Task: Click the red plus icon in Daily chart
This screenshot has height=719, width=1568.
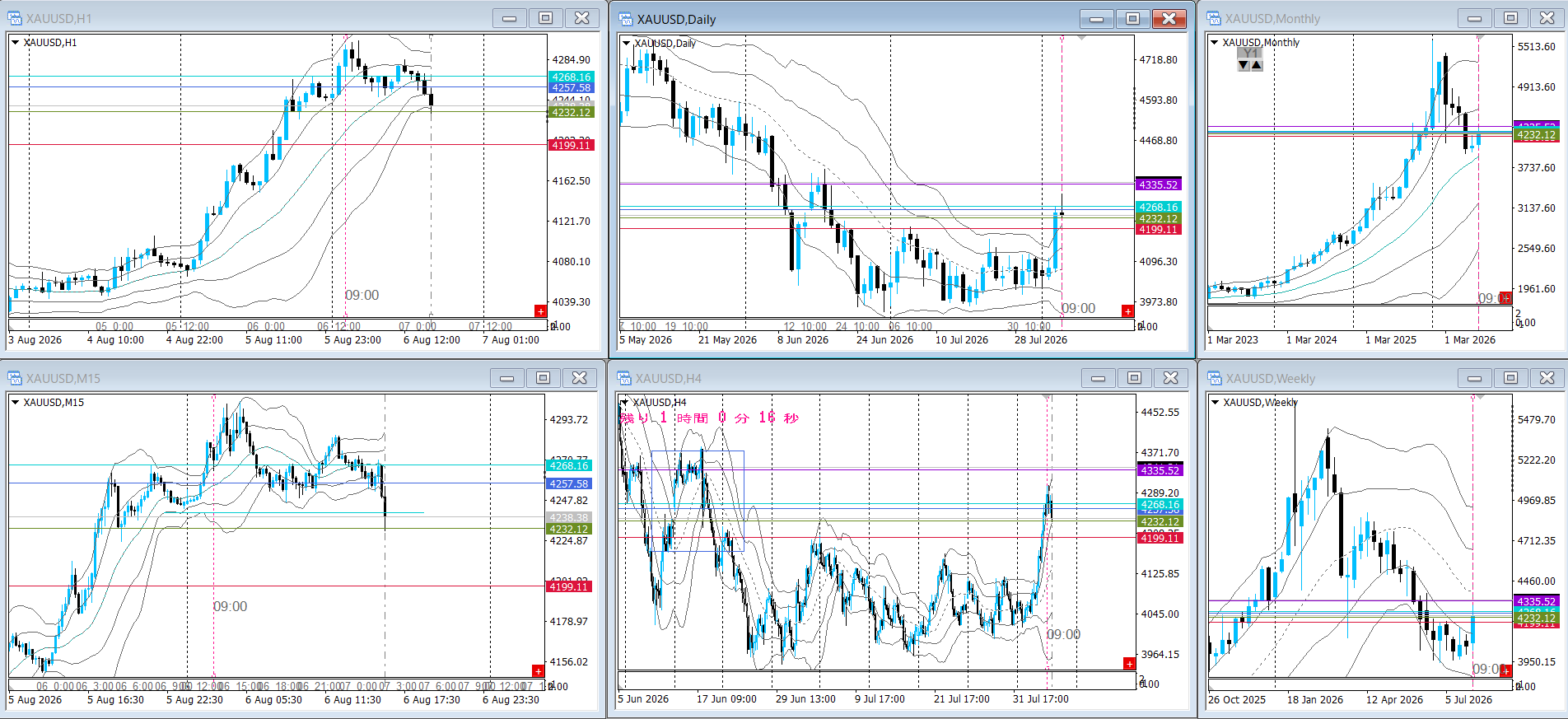Action: coord(1127,310)
